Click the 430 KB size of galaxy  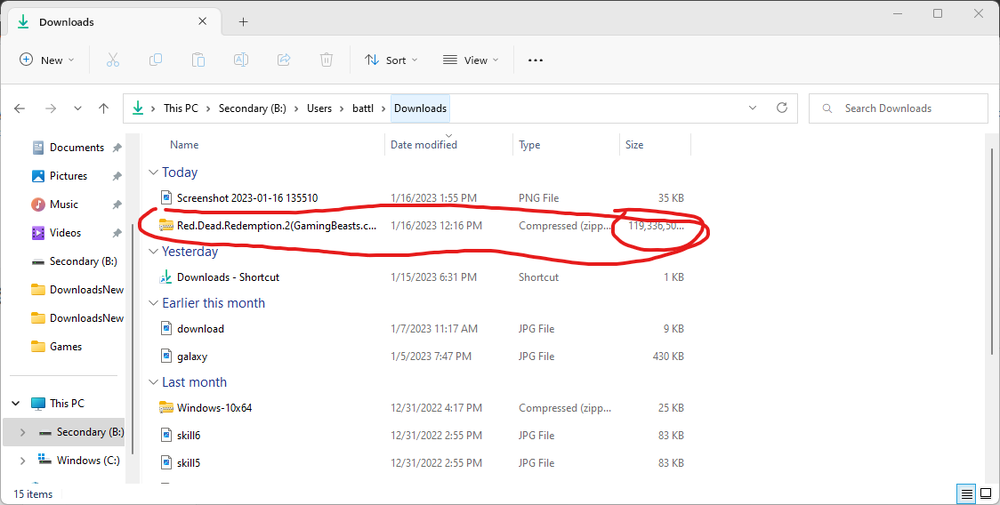tap(668, 356)
